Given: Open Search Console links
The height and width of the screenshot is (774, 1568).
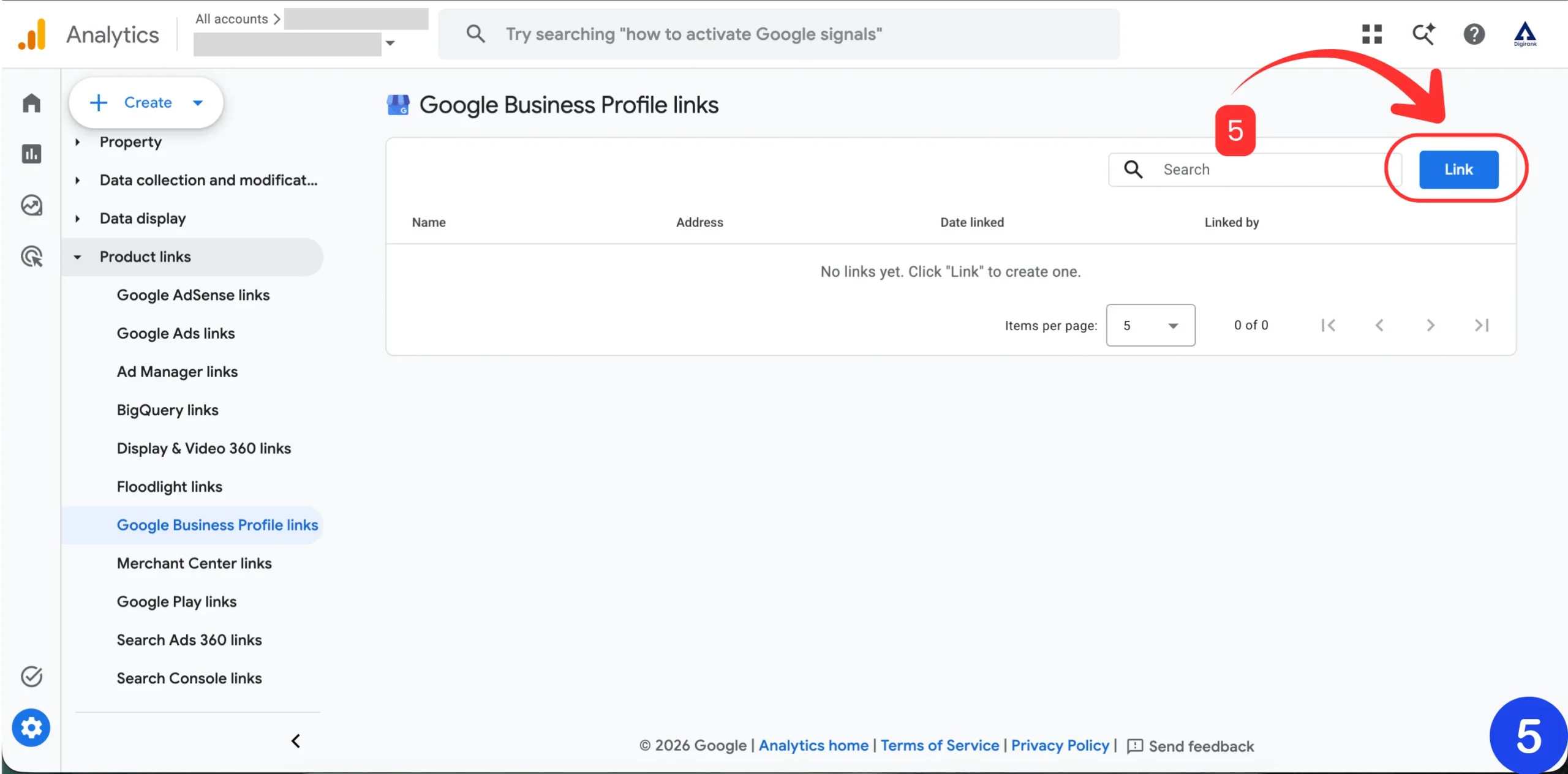Looking at the screenshot, I should coord(189,678).
